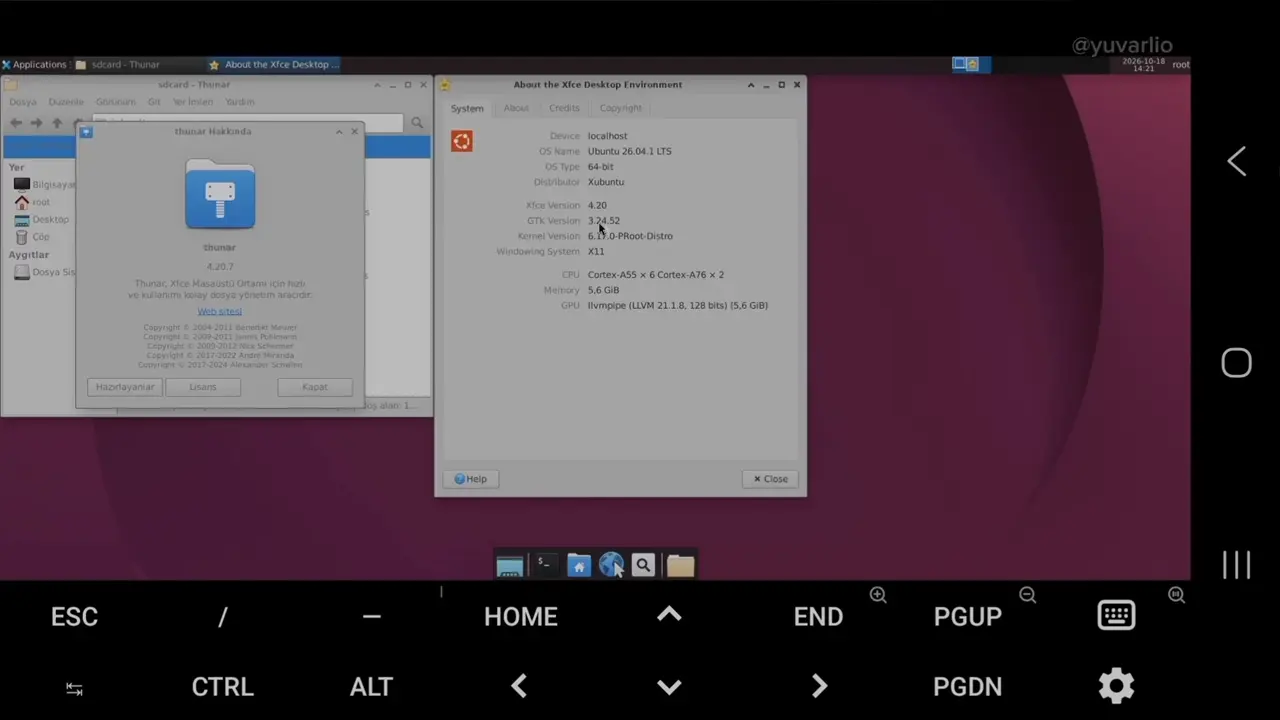This screenshot has width=1280, height=720.
Task: Switch to the Credits tab
Action: [564, 108]
